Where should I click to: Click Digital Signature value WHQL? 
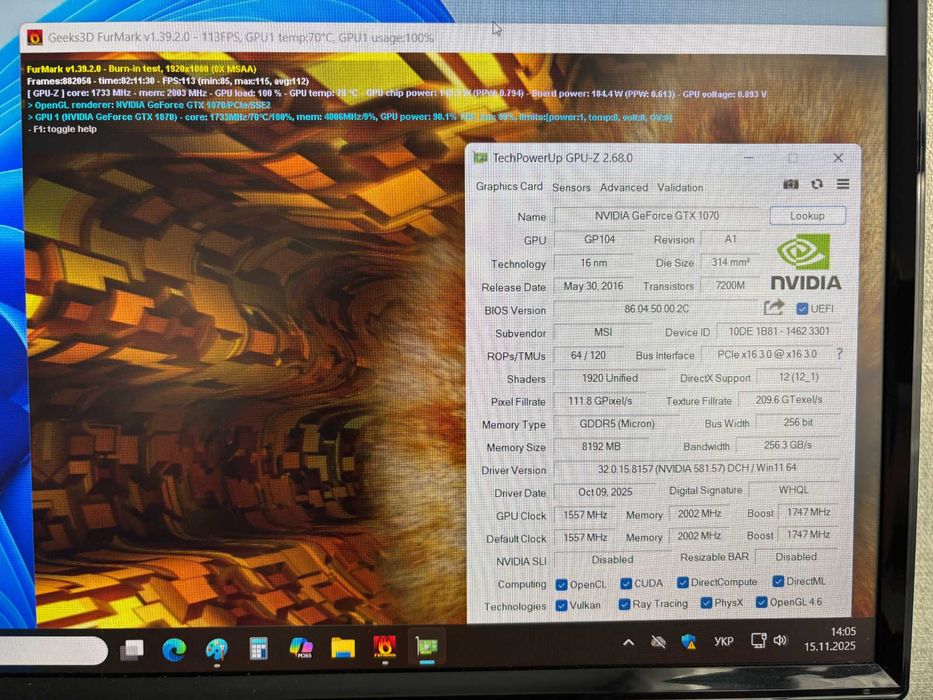click(x=794, y=489)
